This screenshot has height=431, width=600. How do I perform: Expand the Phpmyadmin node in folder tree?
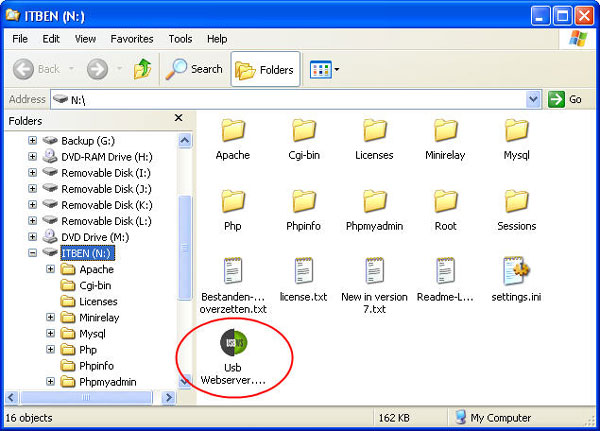coord(51,382)
